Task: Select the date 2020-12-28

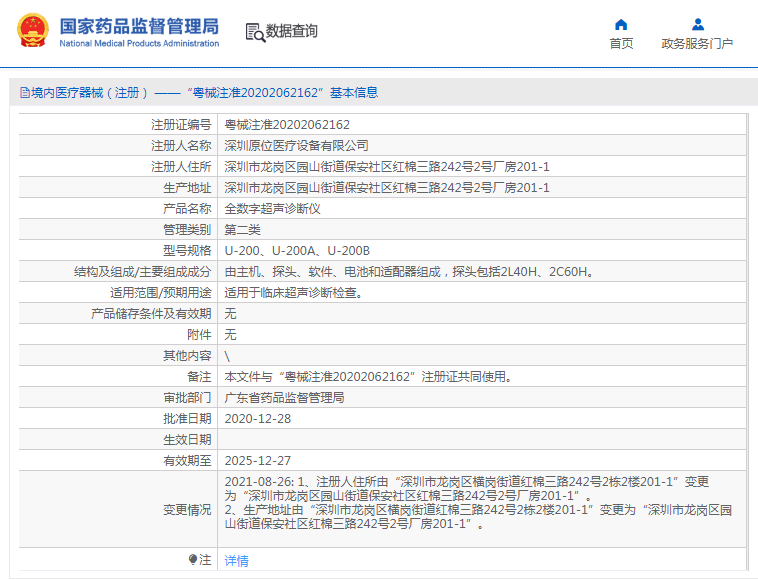Action: pos(258,419)
